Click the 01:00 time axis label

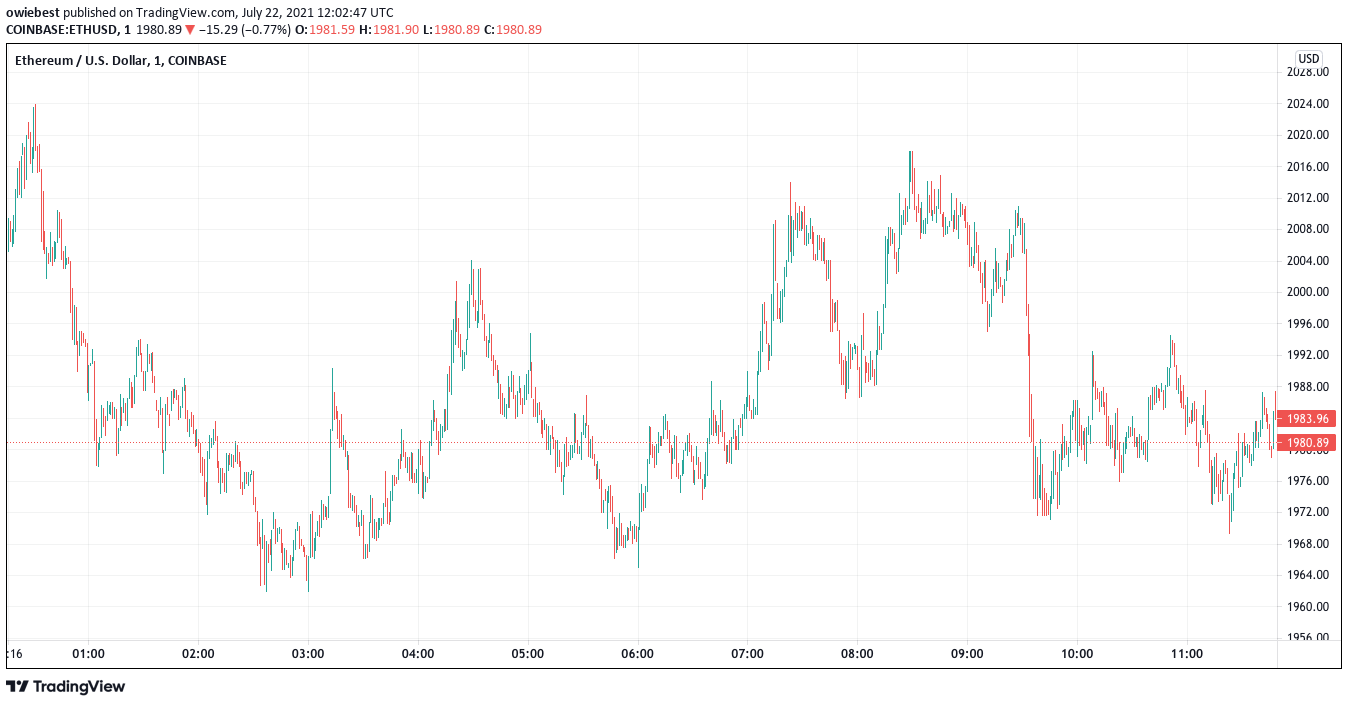coord(89,655)
